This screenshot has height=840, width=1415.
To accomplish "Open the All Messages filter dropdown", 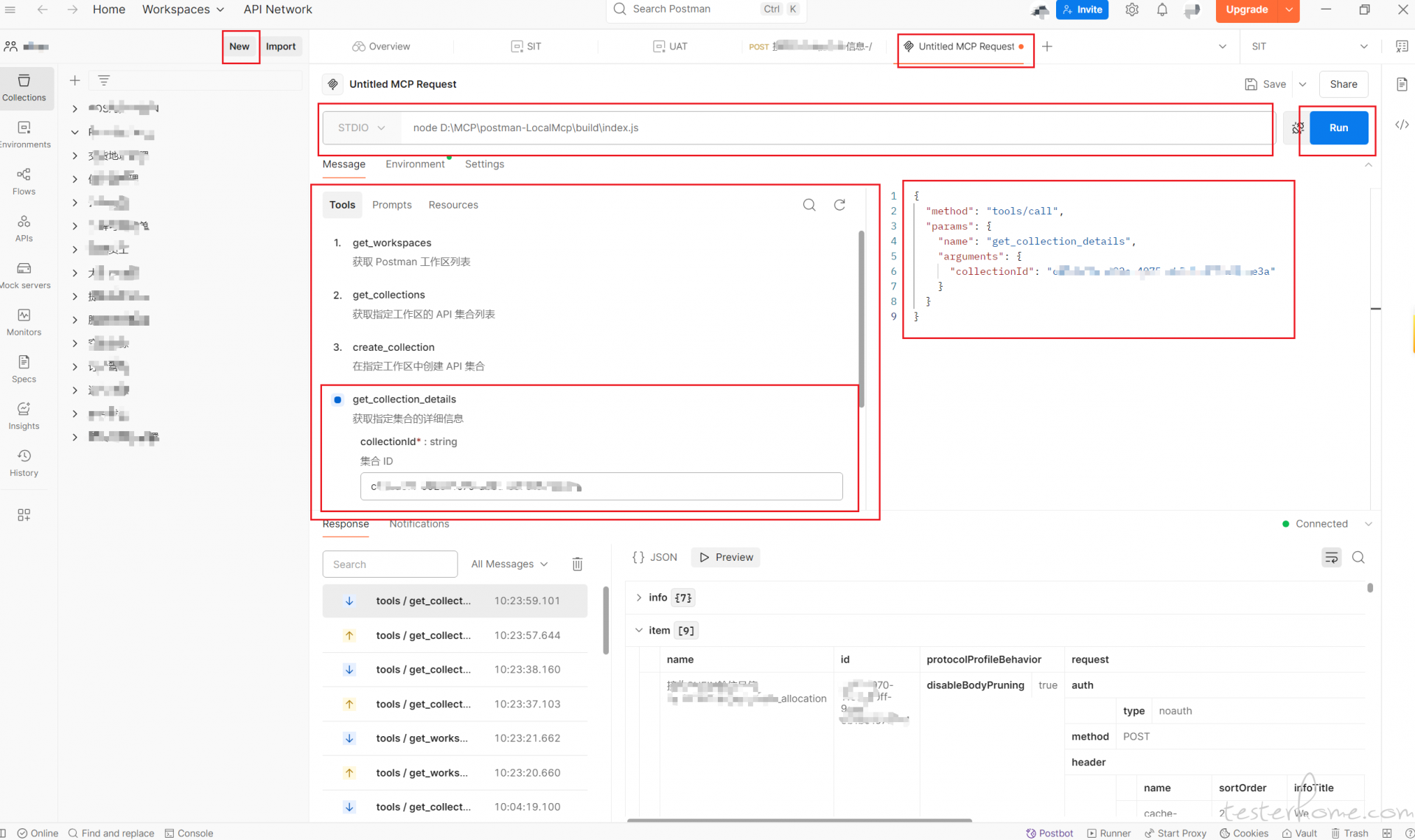I will pyautogui.click(x=509, y=564).
